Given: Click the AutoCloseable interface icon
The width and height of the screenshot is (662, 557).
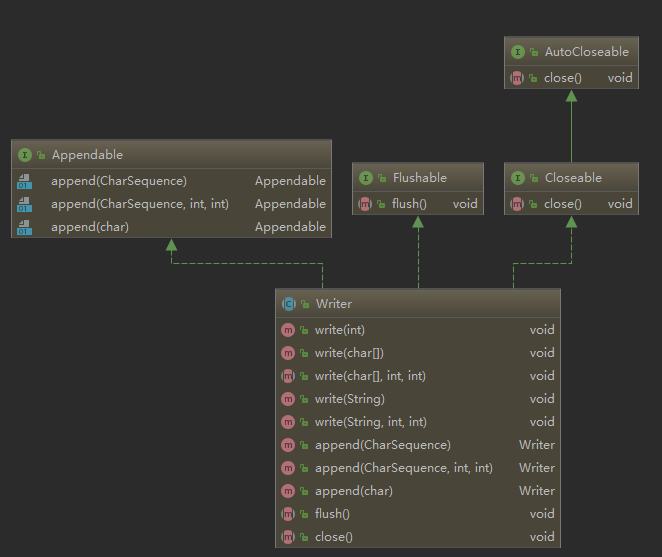Looking at the screenshot, I should click(518, 51).
